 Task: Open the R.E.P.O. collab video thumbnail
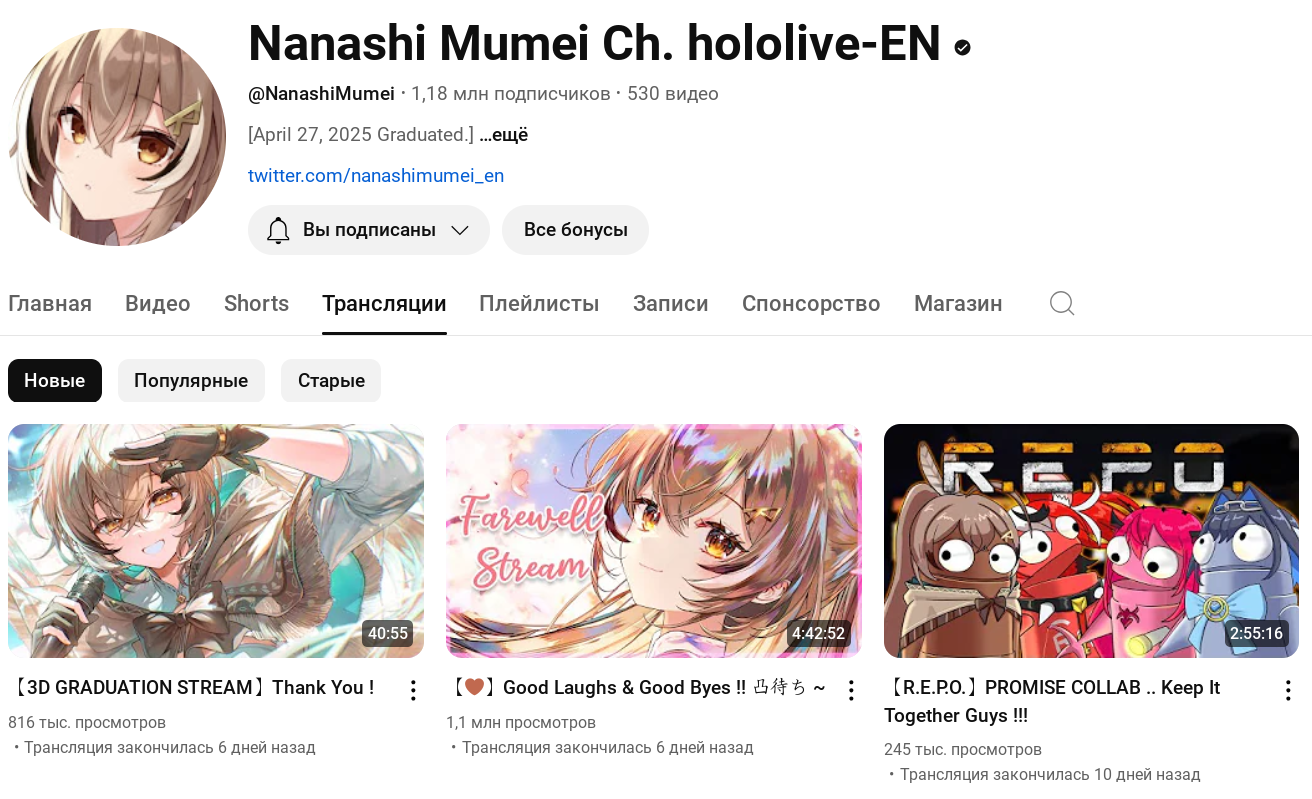coord(1092,541)
